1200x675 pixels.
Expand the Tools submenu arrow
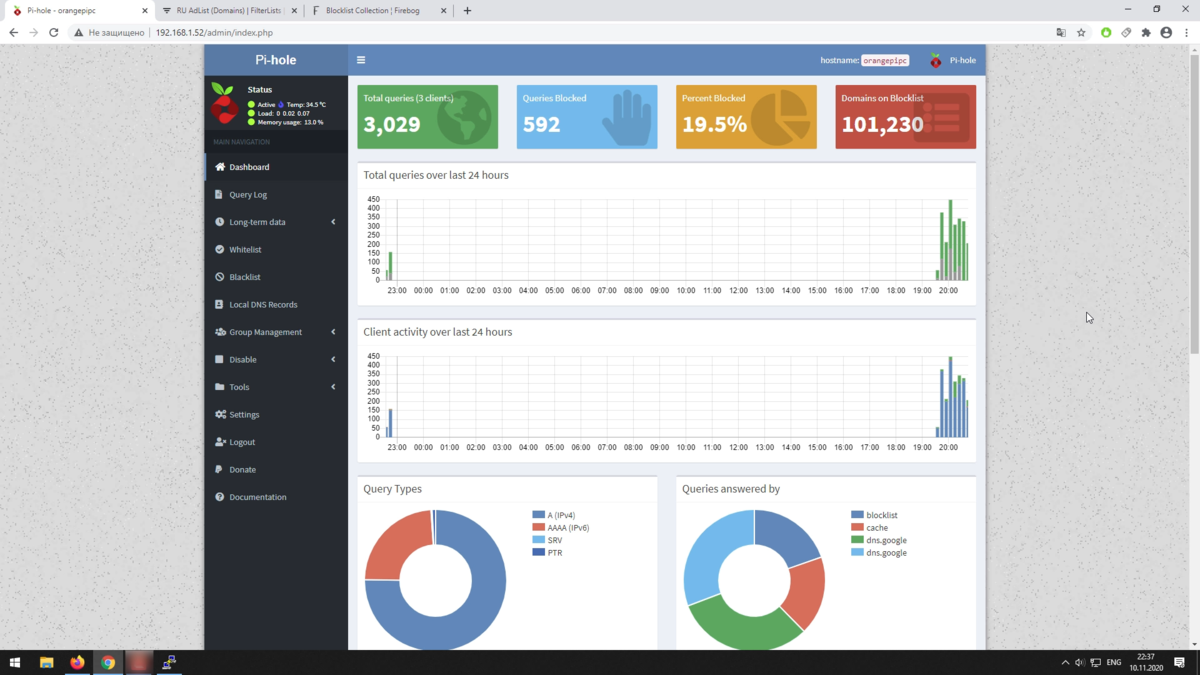coord(333,387)
